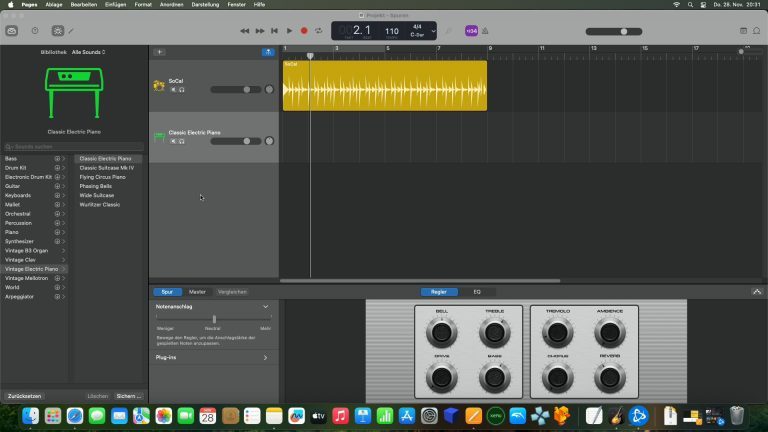Select the Classic Suitcase Mk IV patch
This screenshot has height=432, width=768.
coord(108,168)
